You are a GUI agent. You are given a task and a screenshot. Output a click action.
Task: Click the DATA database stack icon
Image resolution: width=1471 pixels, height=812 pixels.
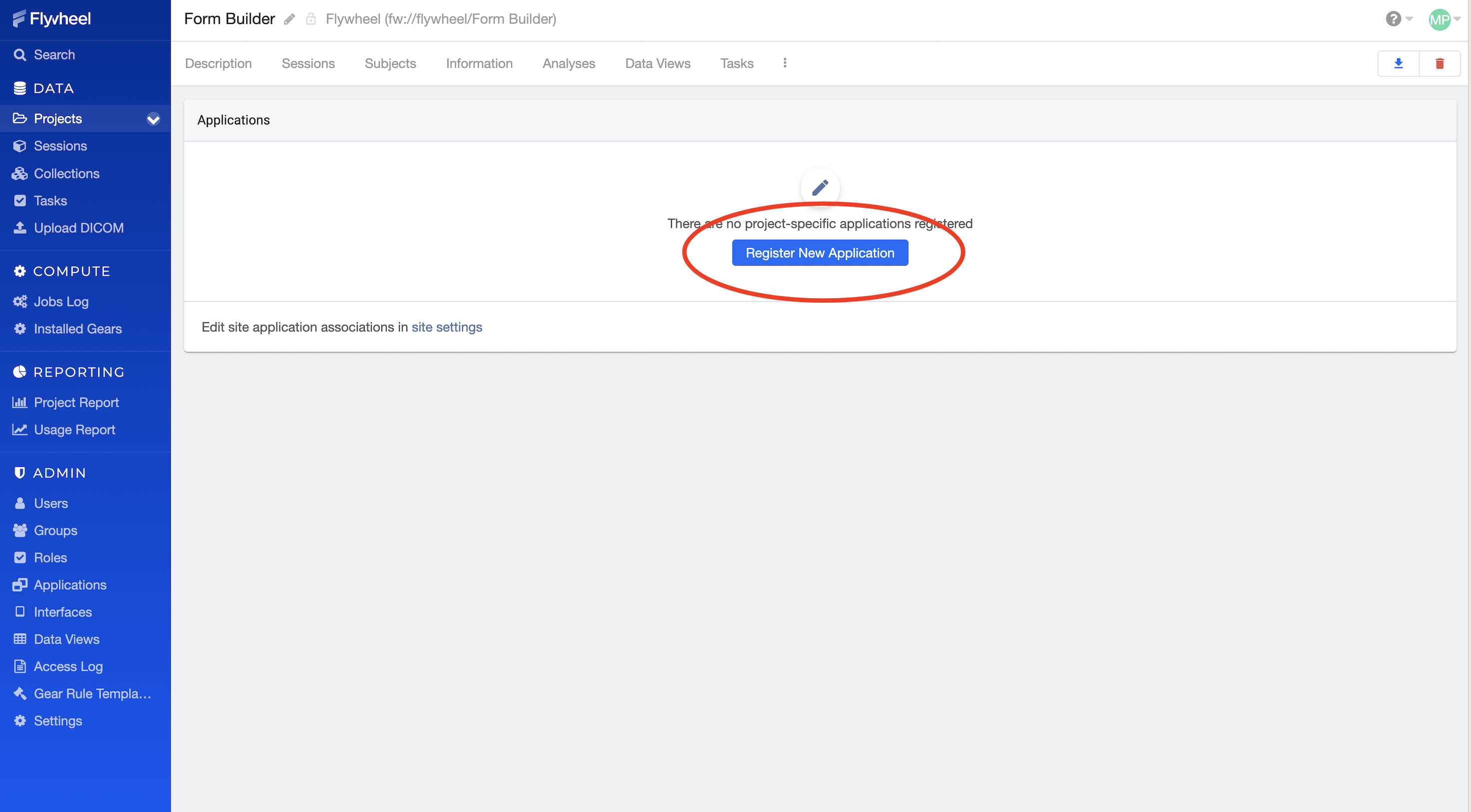tap(20, 88)
